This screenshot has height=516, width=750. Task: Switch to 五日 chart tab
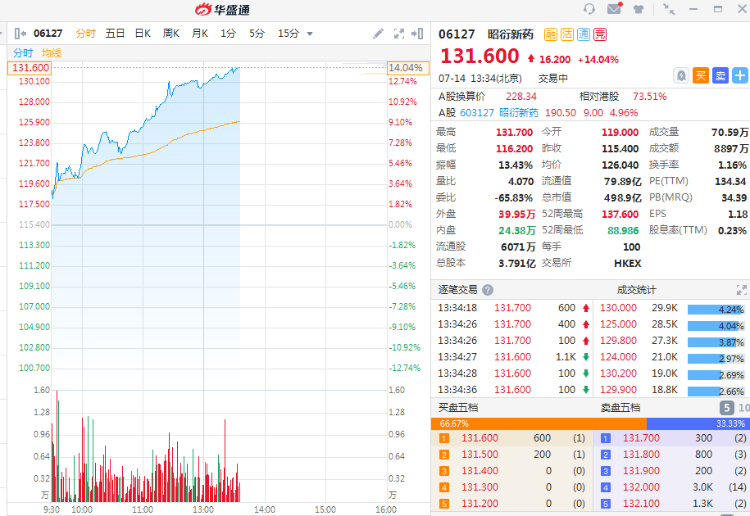(115, 33)
